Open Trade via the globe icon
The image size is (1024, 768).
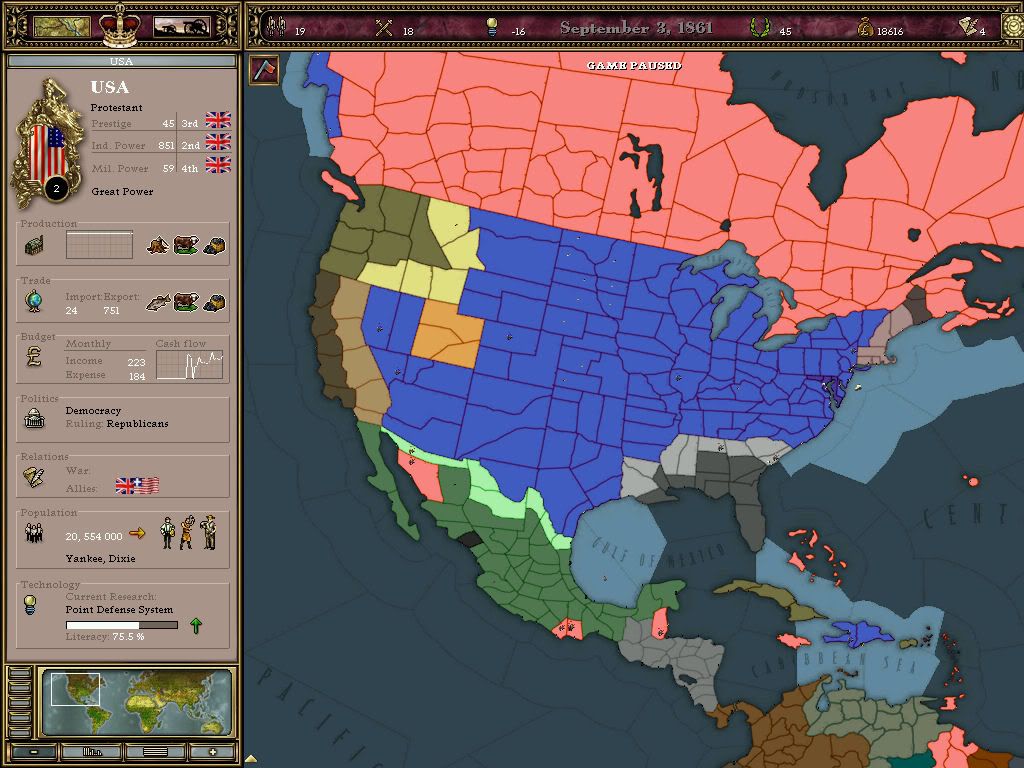click(34, 301)
